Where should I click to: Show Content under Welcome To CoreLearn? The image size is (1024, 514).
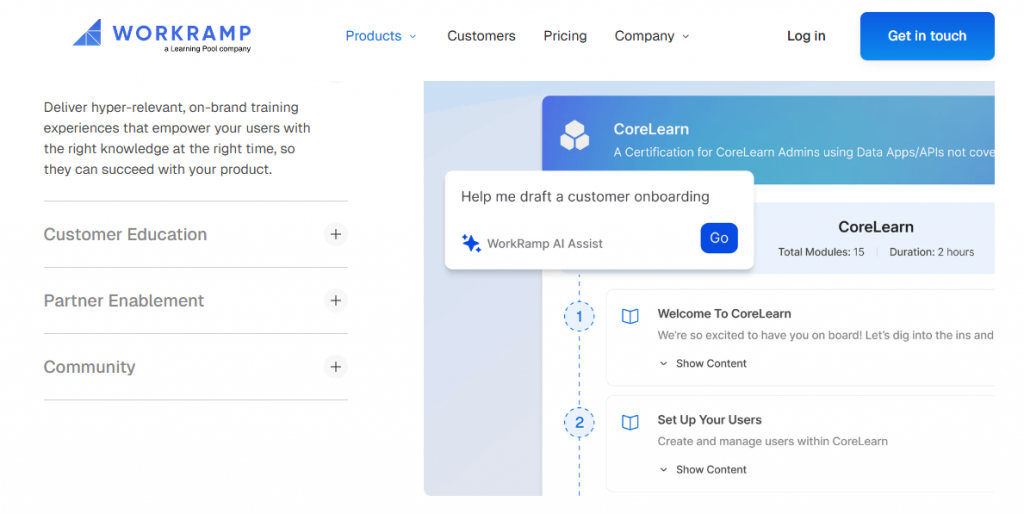703,364
